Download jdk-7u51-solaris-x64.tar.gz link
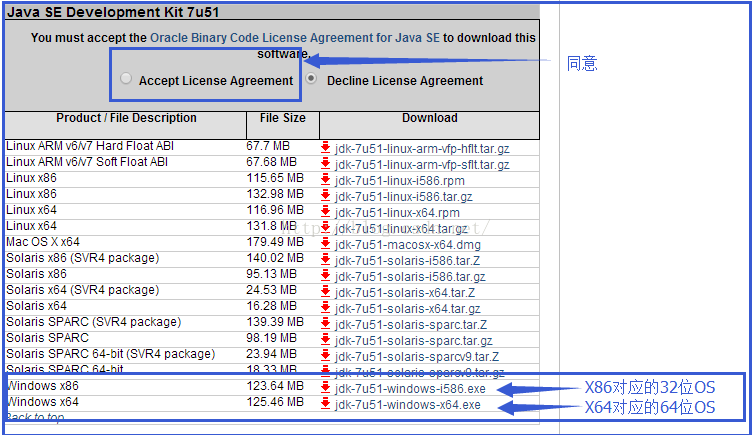Image resolution: width=752 pixels, height=435 pixels. pyautogui.click(x=408, y=308)
